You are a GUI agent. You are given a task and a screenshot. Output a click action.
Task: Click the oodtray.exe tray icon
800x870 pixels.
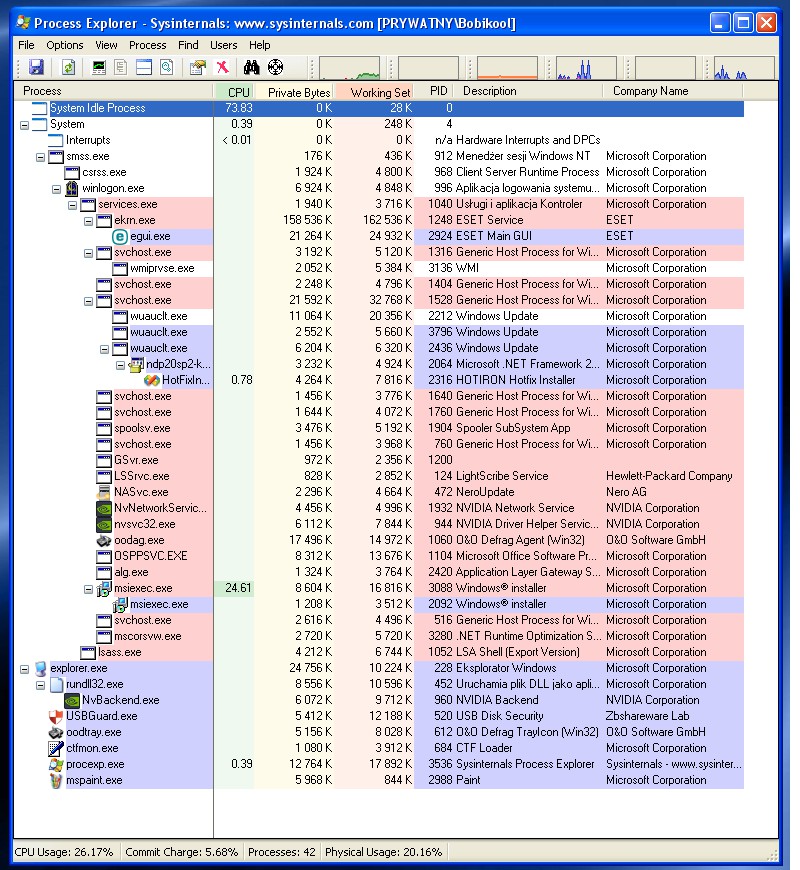tap(56, 732)
